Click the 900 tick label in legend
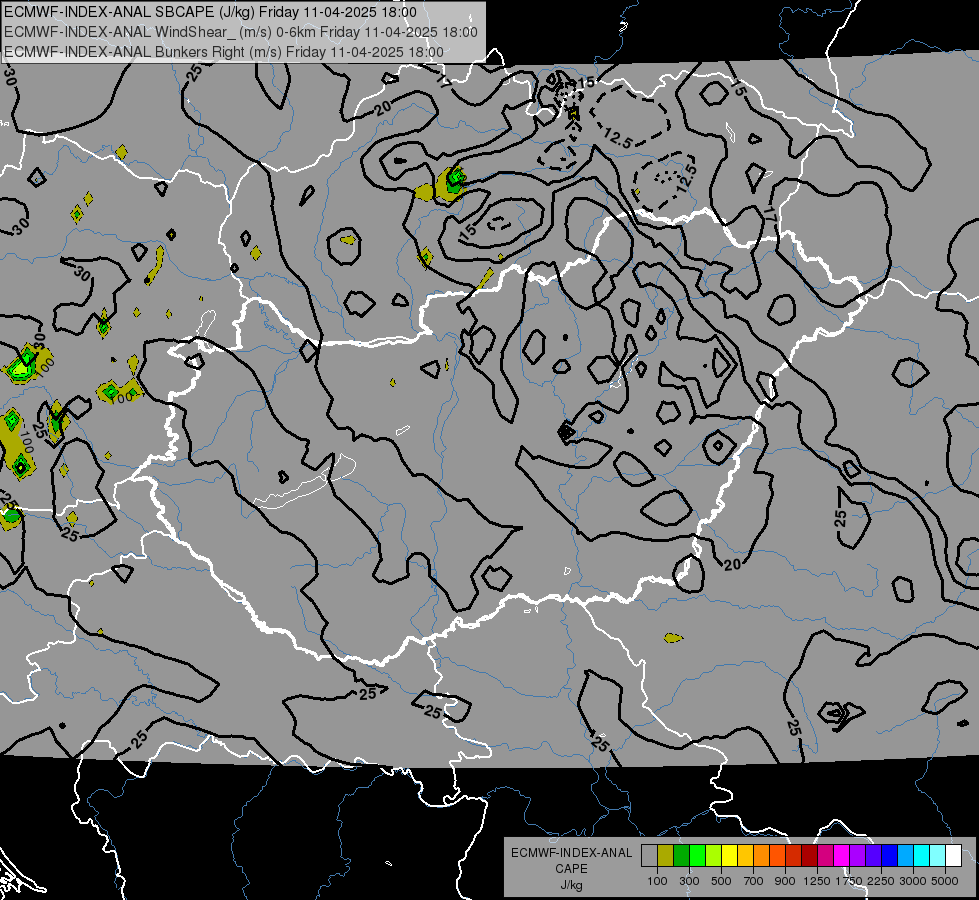 coord(785,881)
